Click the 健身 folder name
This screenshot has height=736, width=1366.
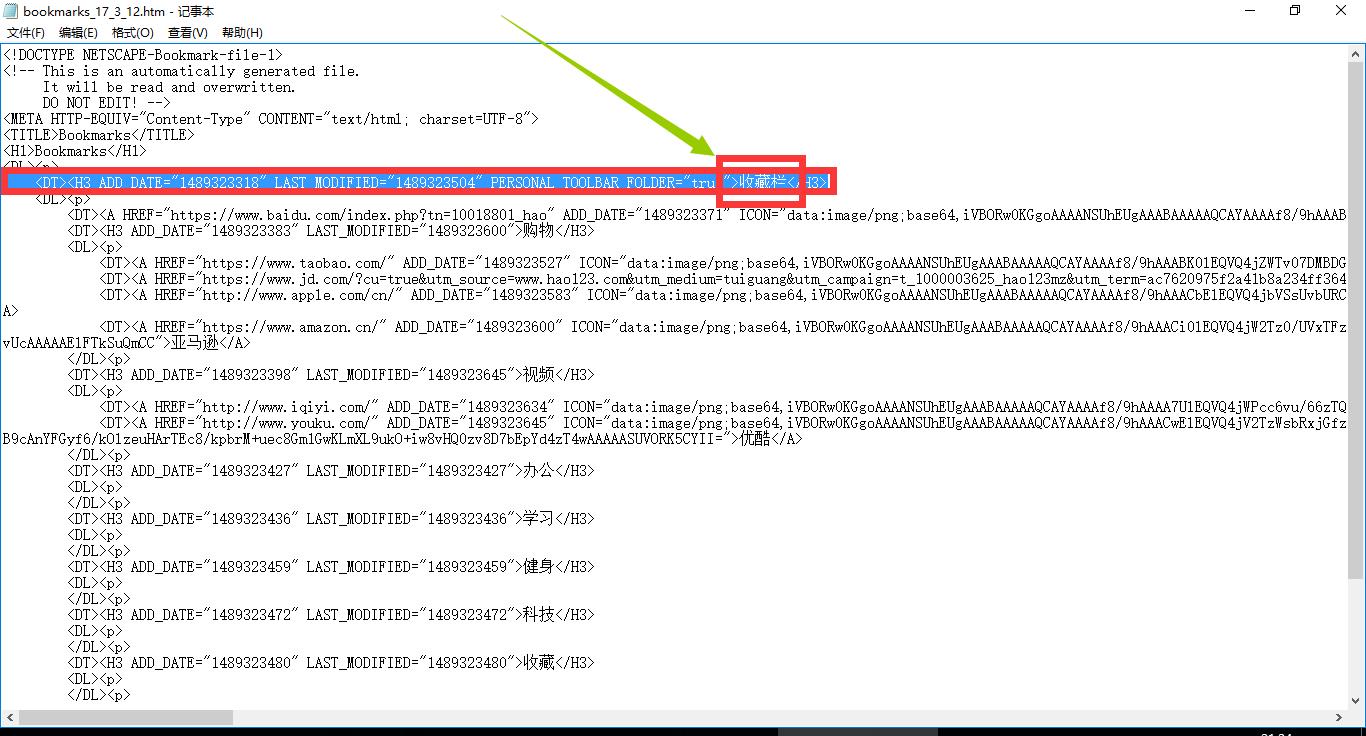pos(539,567)
